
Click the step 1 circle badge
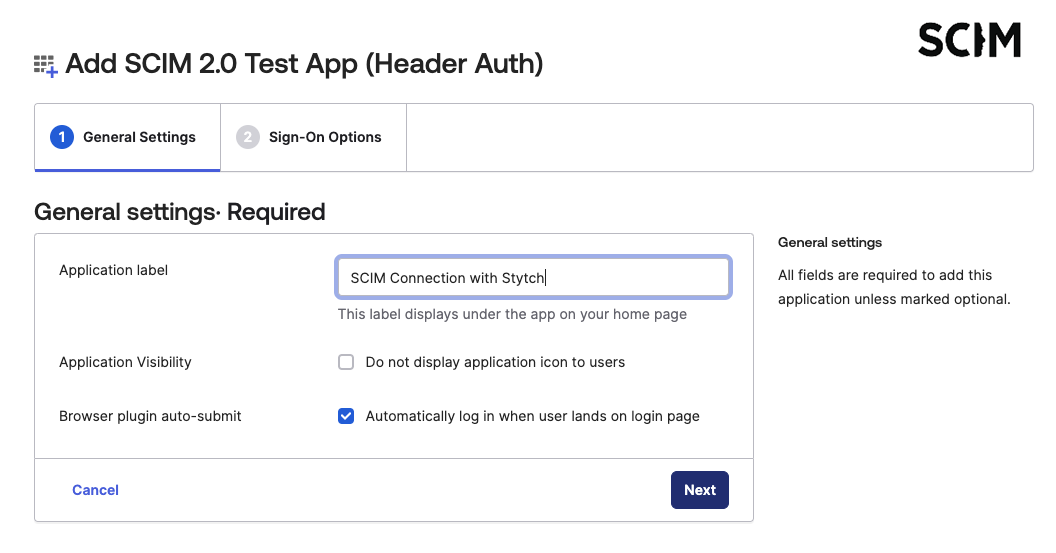click(x=62, y=137)
